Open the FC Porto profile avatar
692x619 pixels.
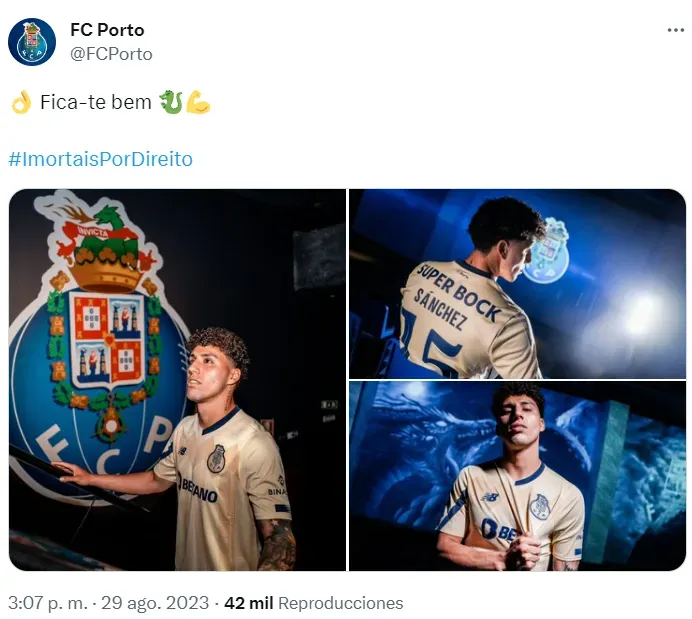[x=32, y=42]
